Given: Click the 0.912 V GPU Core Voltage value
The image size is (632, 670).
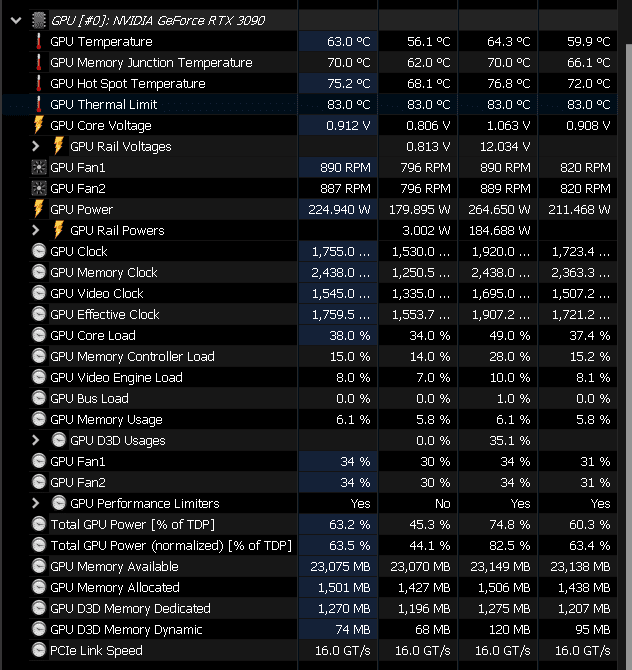Looking at the screenshot, I should tap(348, 126).
